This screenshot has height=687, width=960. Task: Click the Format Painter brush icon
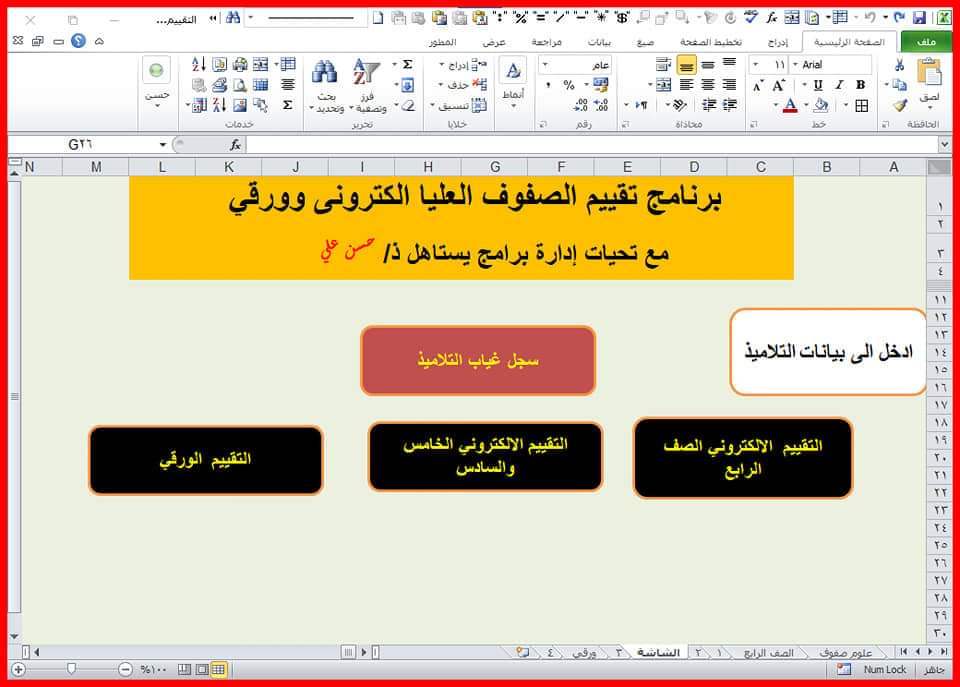(x=899, y=105)
